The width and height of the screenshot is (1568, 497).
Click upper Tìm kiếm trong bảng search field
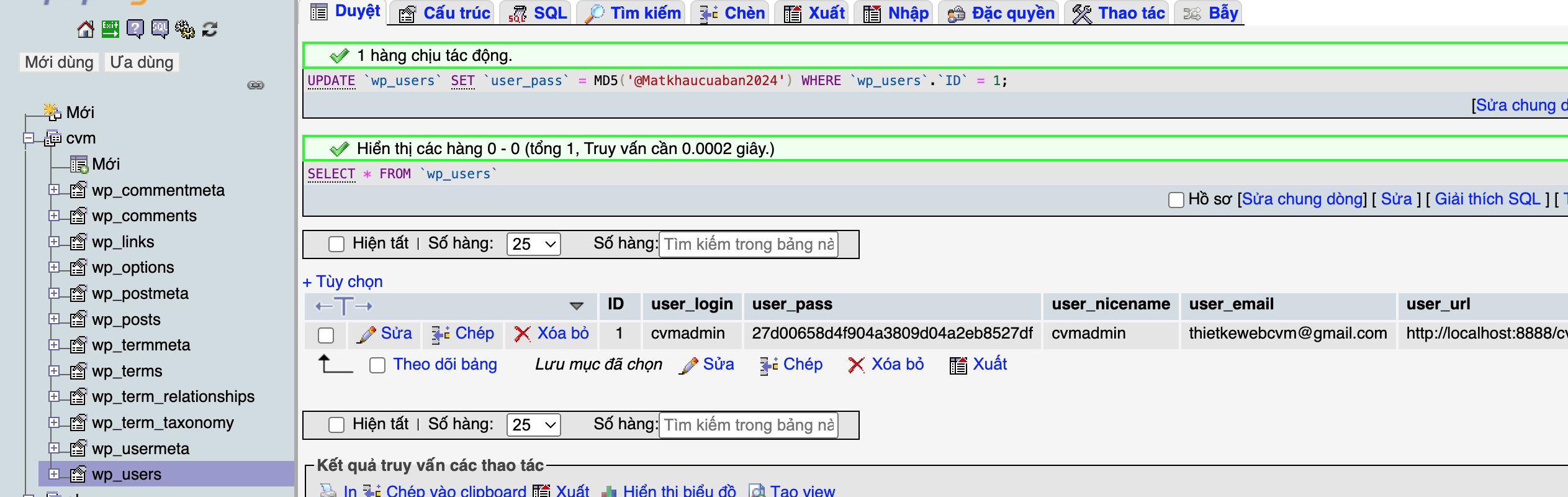pyautogui.click(x=749, y=244)
